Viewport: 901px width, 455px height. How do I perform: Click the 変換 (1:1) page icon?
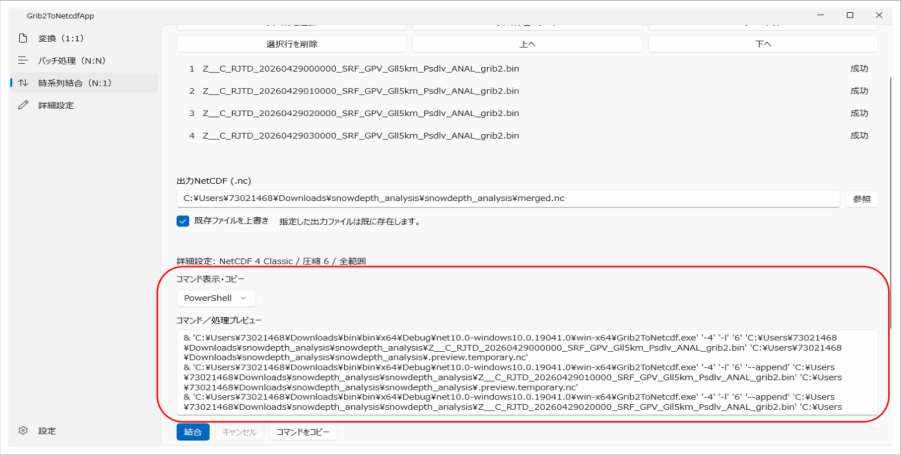23,38
